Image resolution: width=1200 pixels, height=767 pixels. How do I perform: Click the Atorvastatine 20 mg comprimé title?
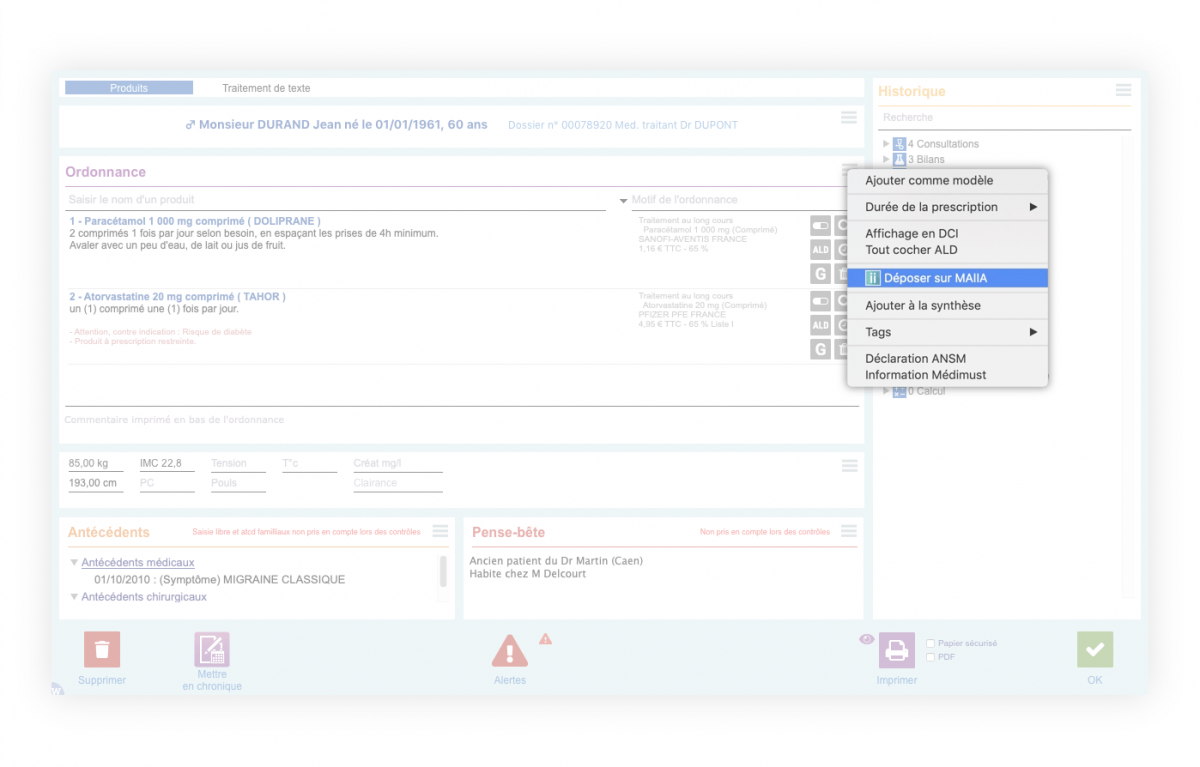pyautogui.click(x=177, y=297)
